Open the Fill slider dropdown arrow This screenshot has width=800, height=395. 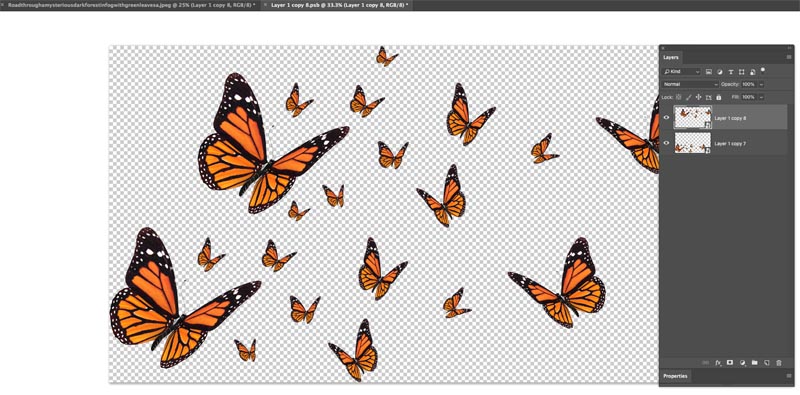click(761, 97)
